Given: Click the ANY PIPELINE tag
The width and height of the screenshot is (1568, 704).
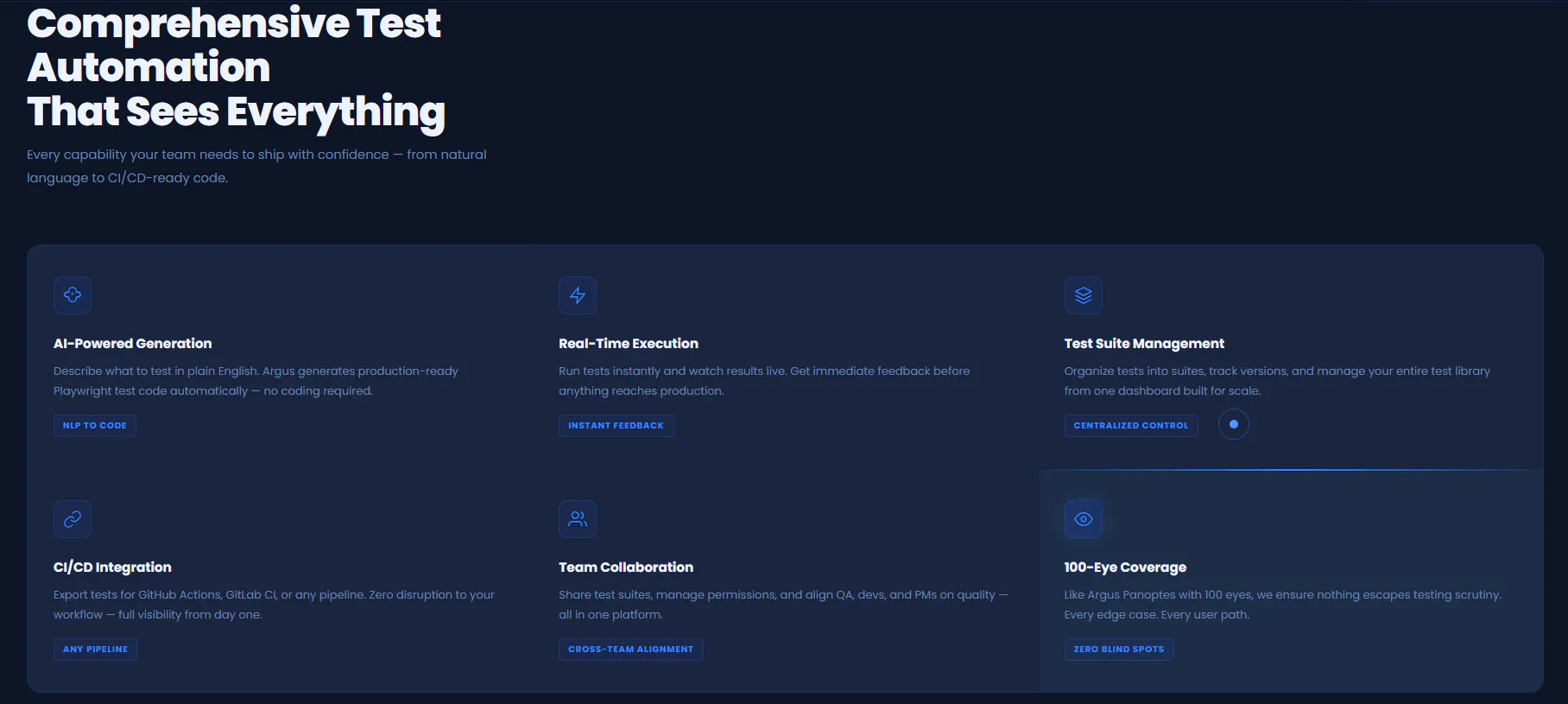Looking at the screenshot, I should (x=95, y=650).
